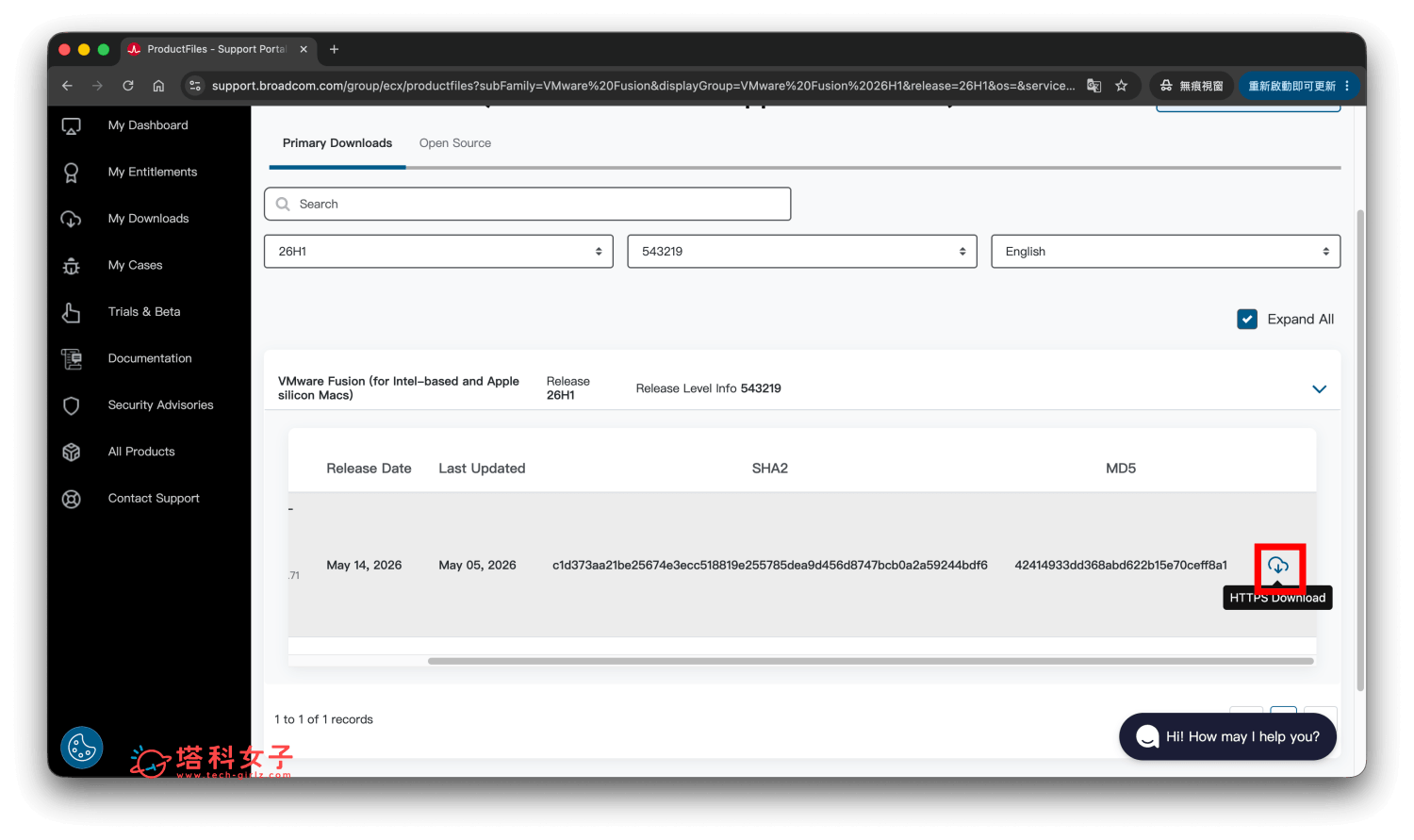Open All Products link

tap(141, 452)
